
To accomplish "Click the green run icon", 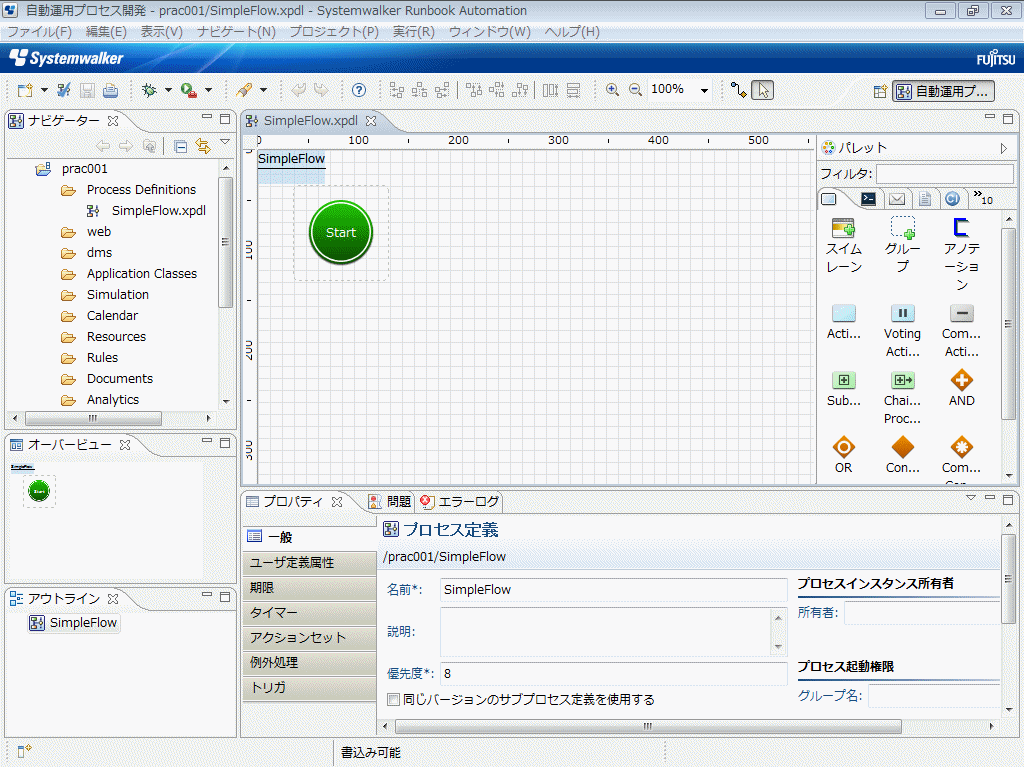I will [189, 90].
